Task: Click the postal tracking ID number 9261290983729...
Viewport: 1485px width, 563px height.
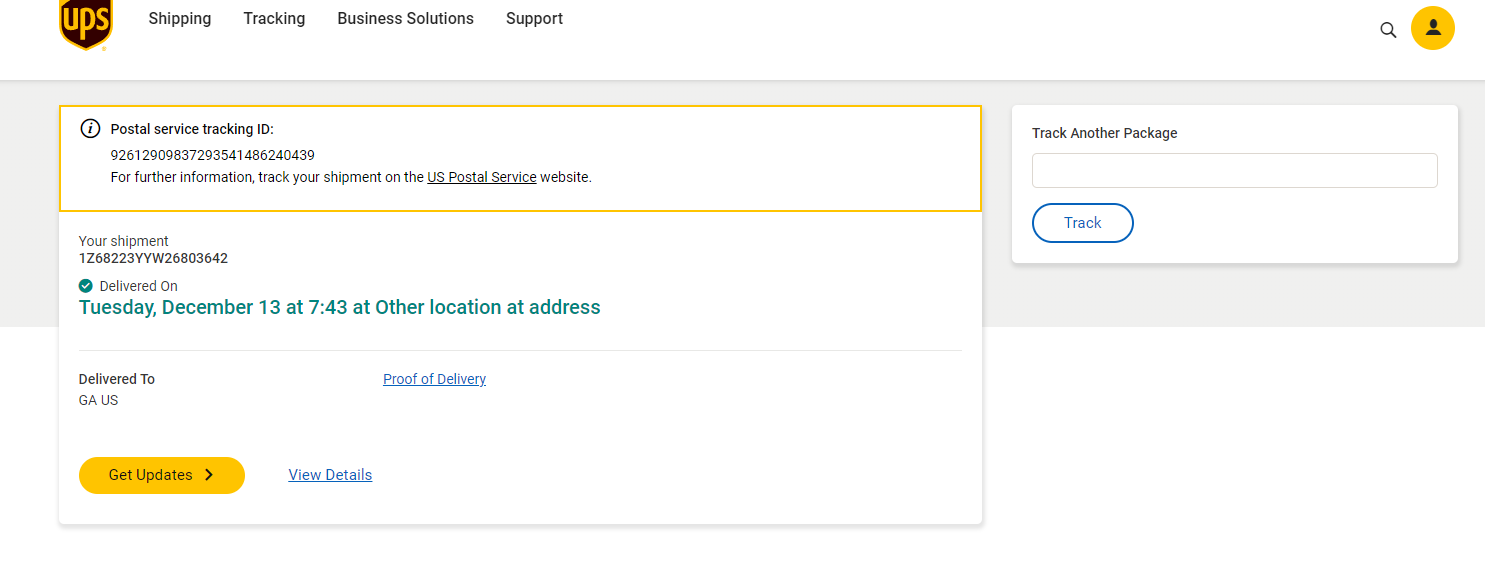Action: pyautogui.click(x=212, y=155)
